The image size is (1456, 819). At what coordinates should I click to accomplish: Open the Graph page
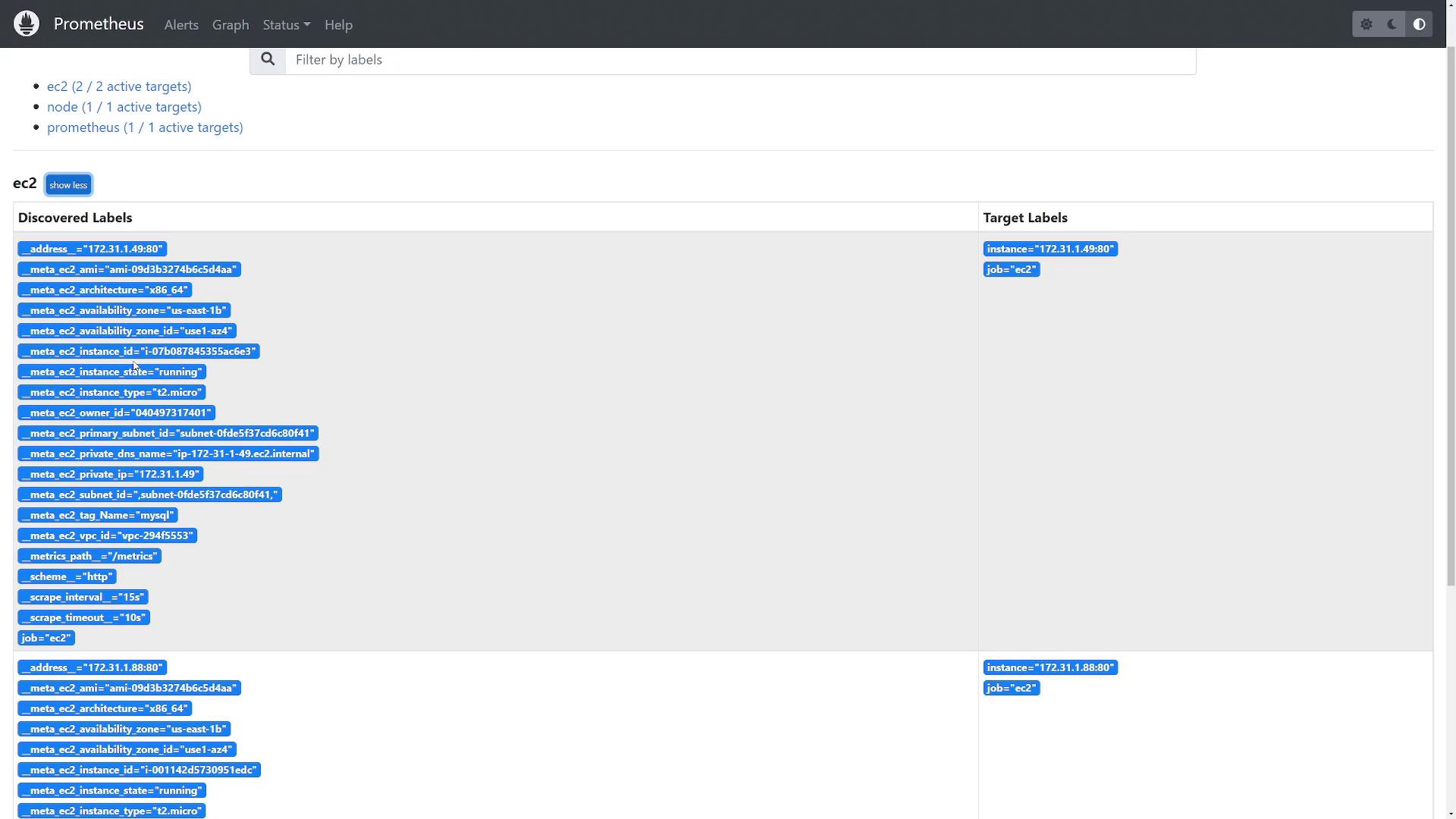click(x=231, y=25)
